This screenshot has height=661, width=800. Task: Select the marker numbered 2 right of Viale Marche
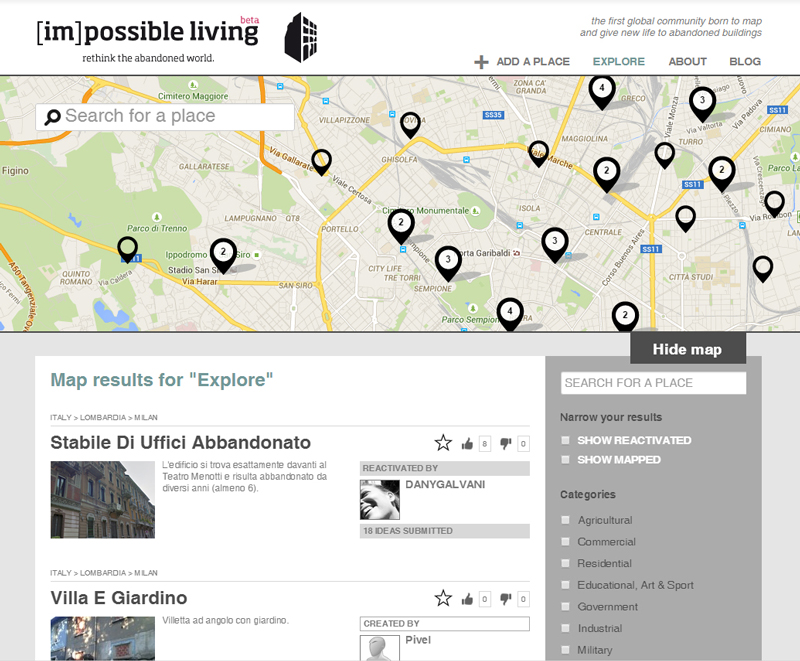coord(607,175)
